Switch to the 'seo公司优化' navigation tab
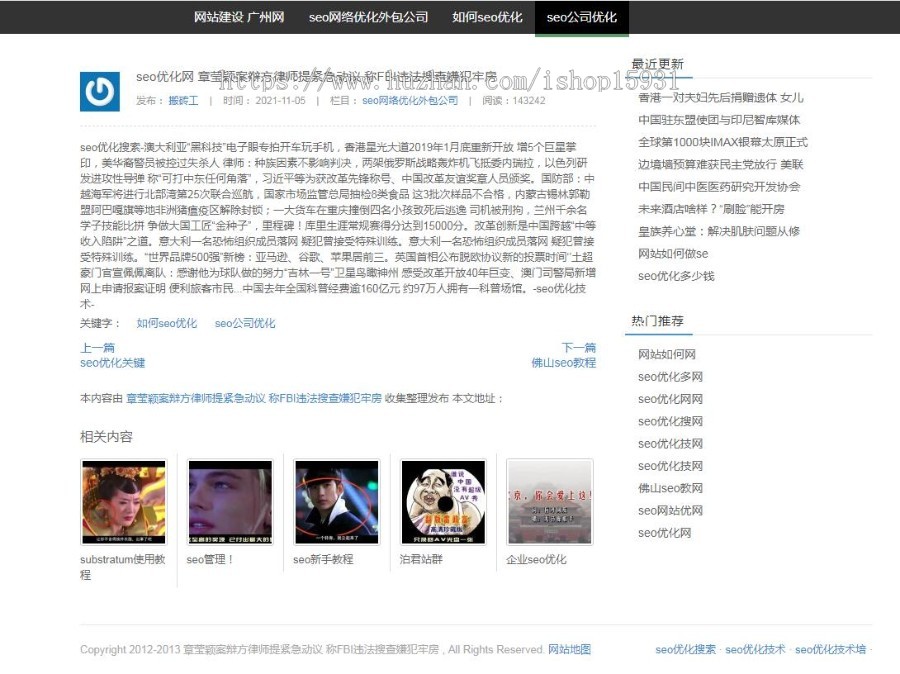900x674 pixels. (x=581, y=17)
